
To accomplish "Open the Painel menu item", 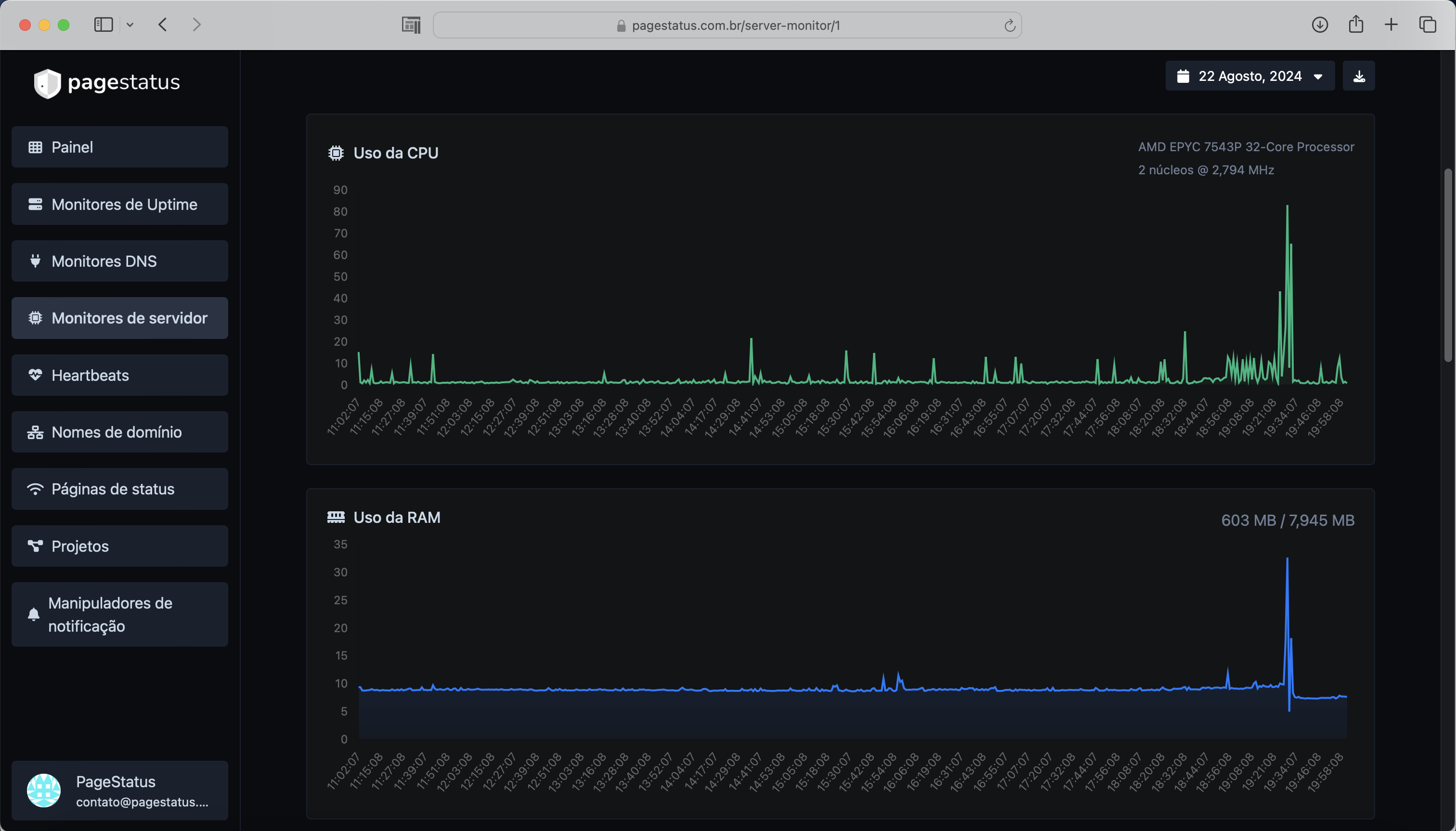I will [x=120, y=147].
